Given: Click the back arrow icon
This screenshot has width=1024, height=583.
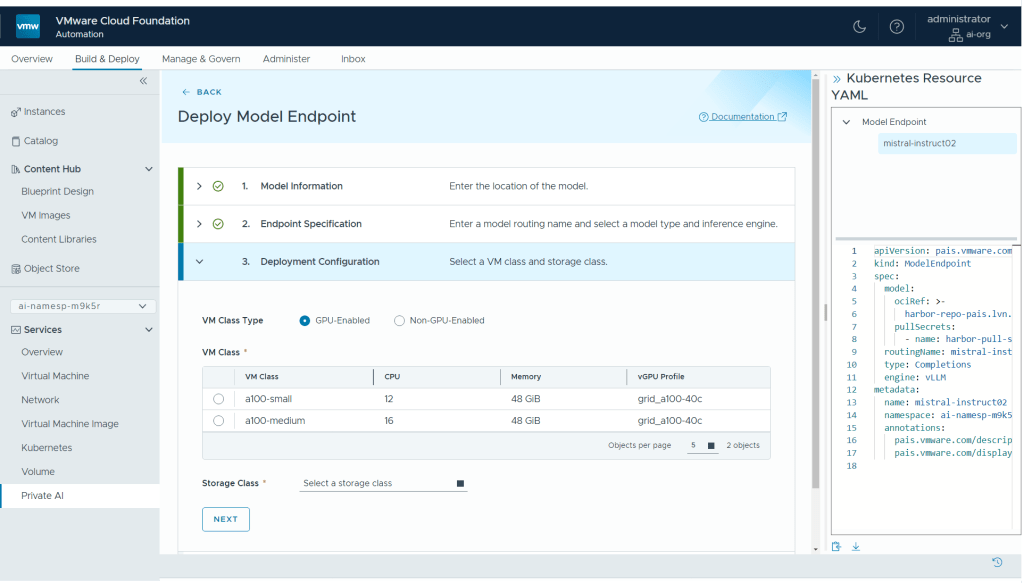Looking at the screenshot, I should click(x=186, y=92).
